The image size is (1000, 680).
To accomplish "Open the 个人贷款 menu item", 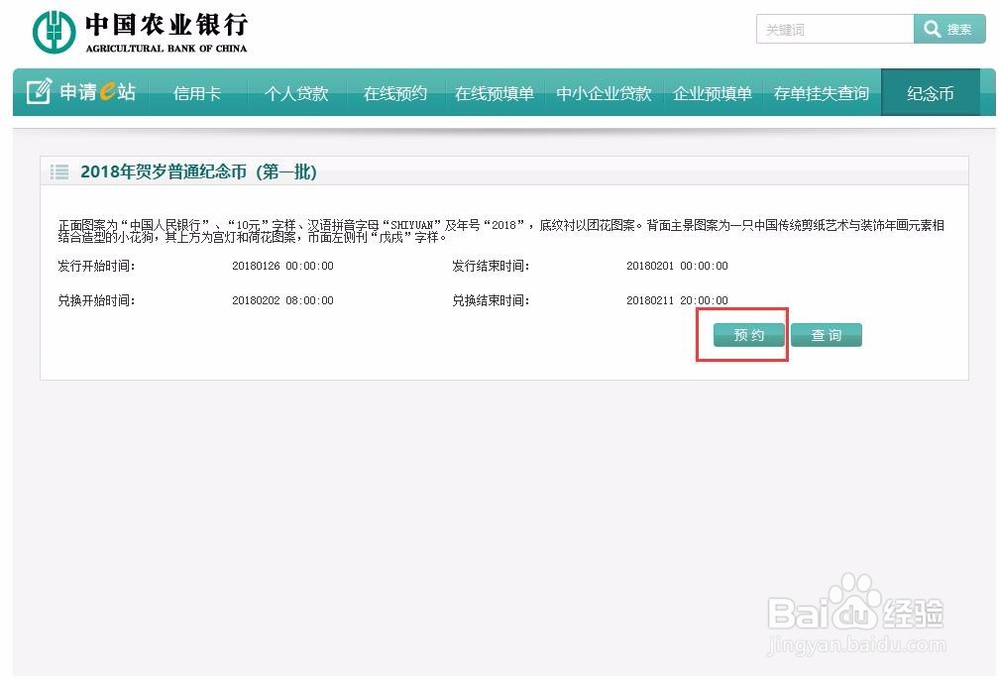I will (x=295, y=92).
